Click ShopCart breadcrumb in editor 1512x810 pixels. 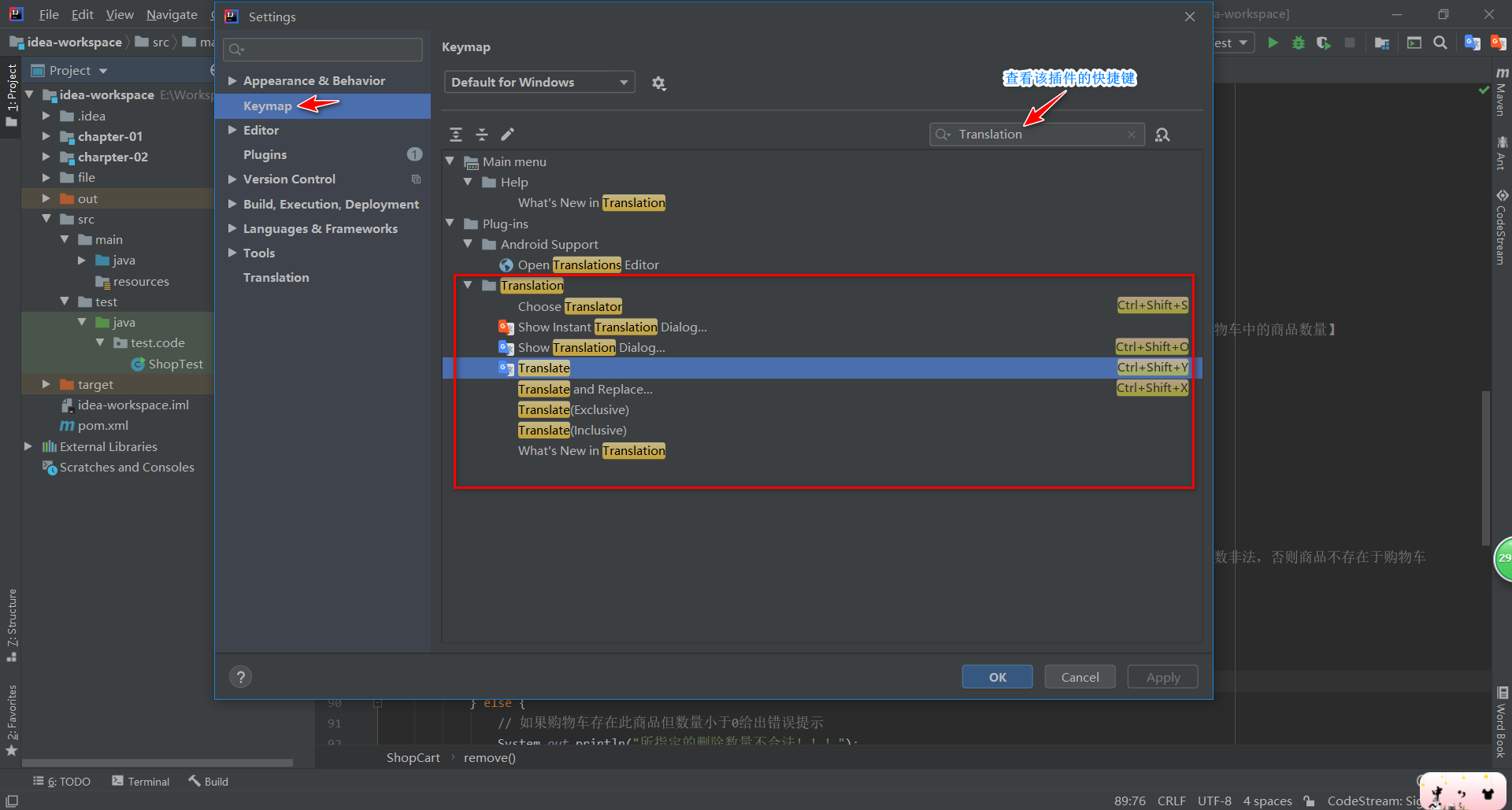(413, 757)
